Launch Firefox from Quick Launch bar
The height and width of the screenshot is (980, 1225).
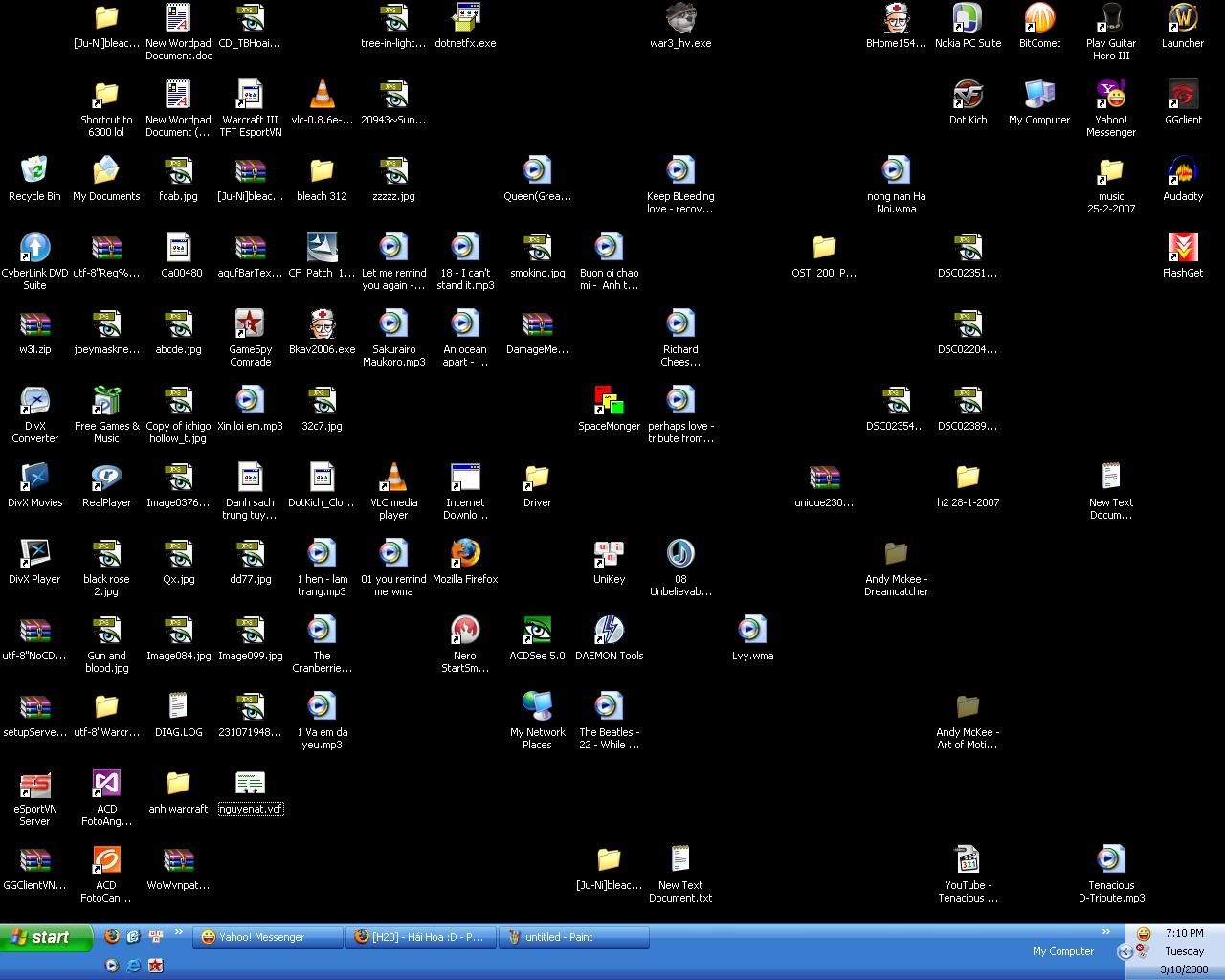112,936
